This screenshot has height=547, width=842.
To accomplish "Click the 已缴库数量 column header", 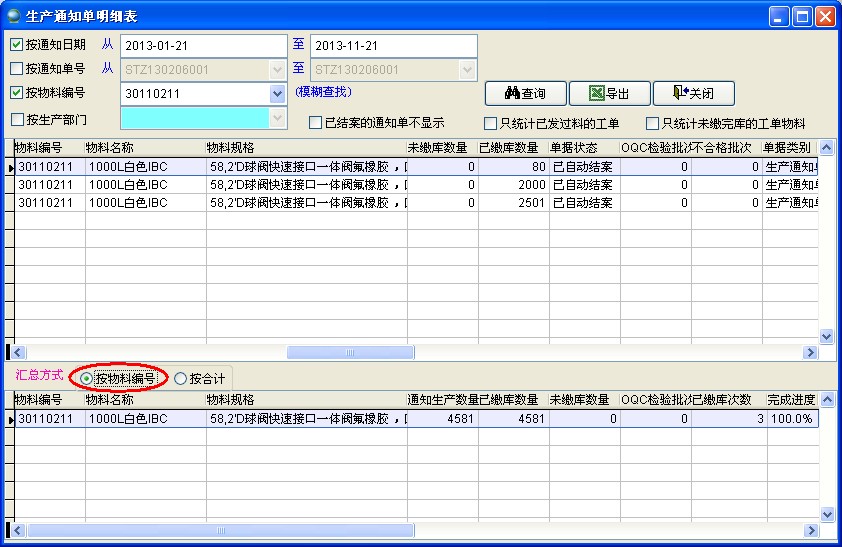I will [513, 148].
